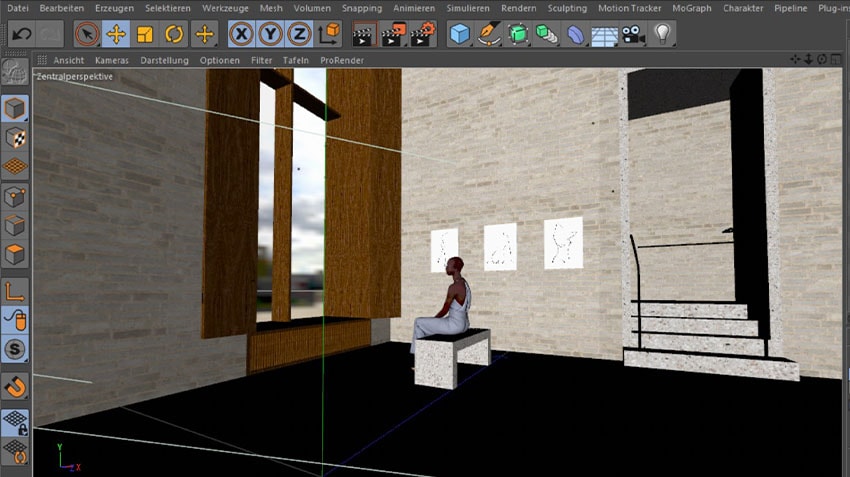This screenshot has height=477, width=850.
Task: Click the viewport pan navigation icon
Action: [x=795, y=59]
